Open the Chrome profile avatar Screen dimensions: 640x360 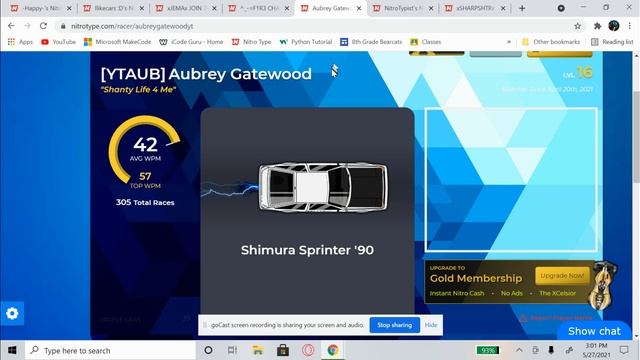pyautogui.click(x=614, y=26)
